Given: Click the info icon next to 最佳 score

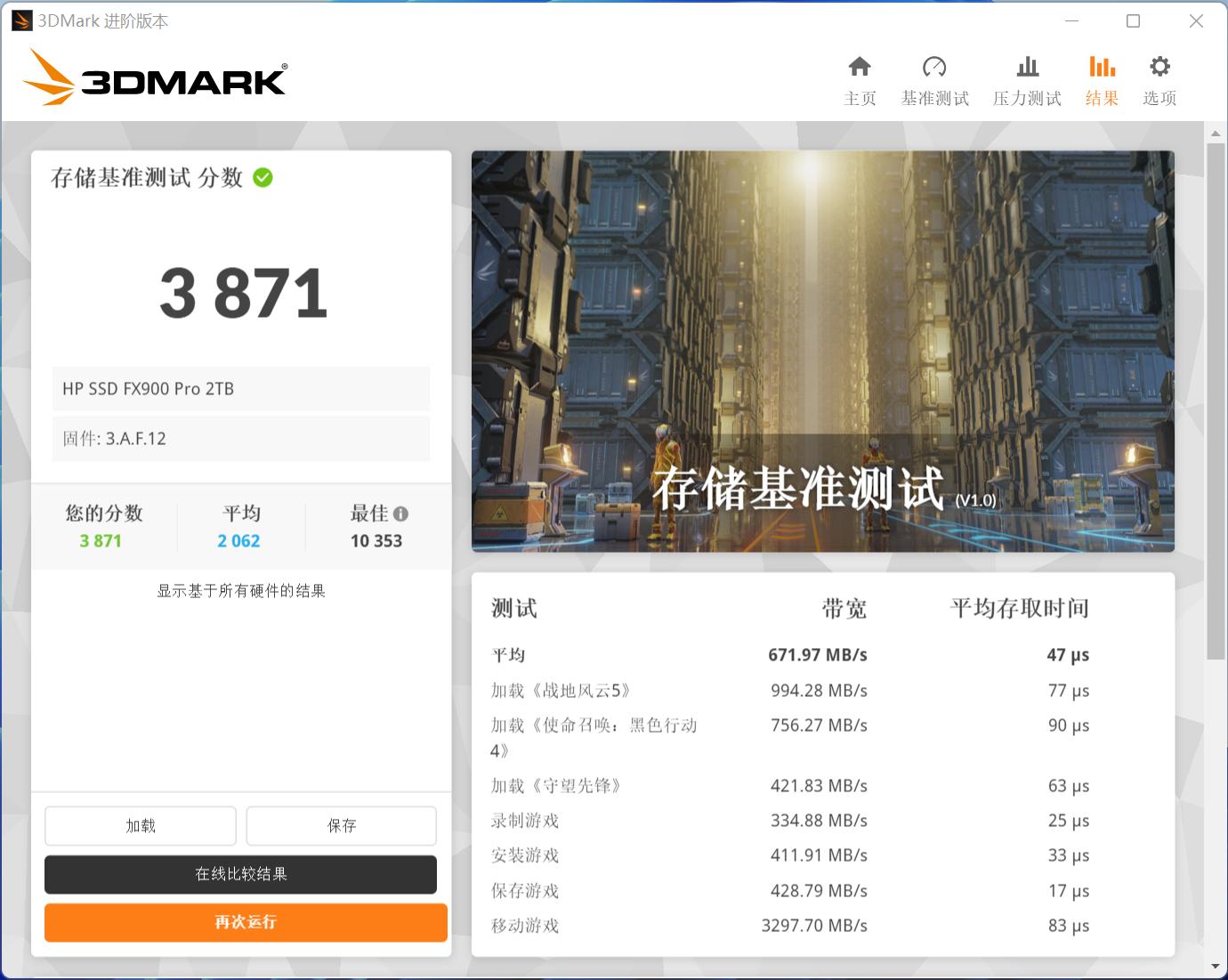Looking at the screenshot, I should tap(401, 514).
